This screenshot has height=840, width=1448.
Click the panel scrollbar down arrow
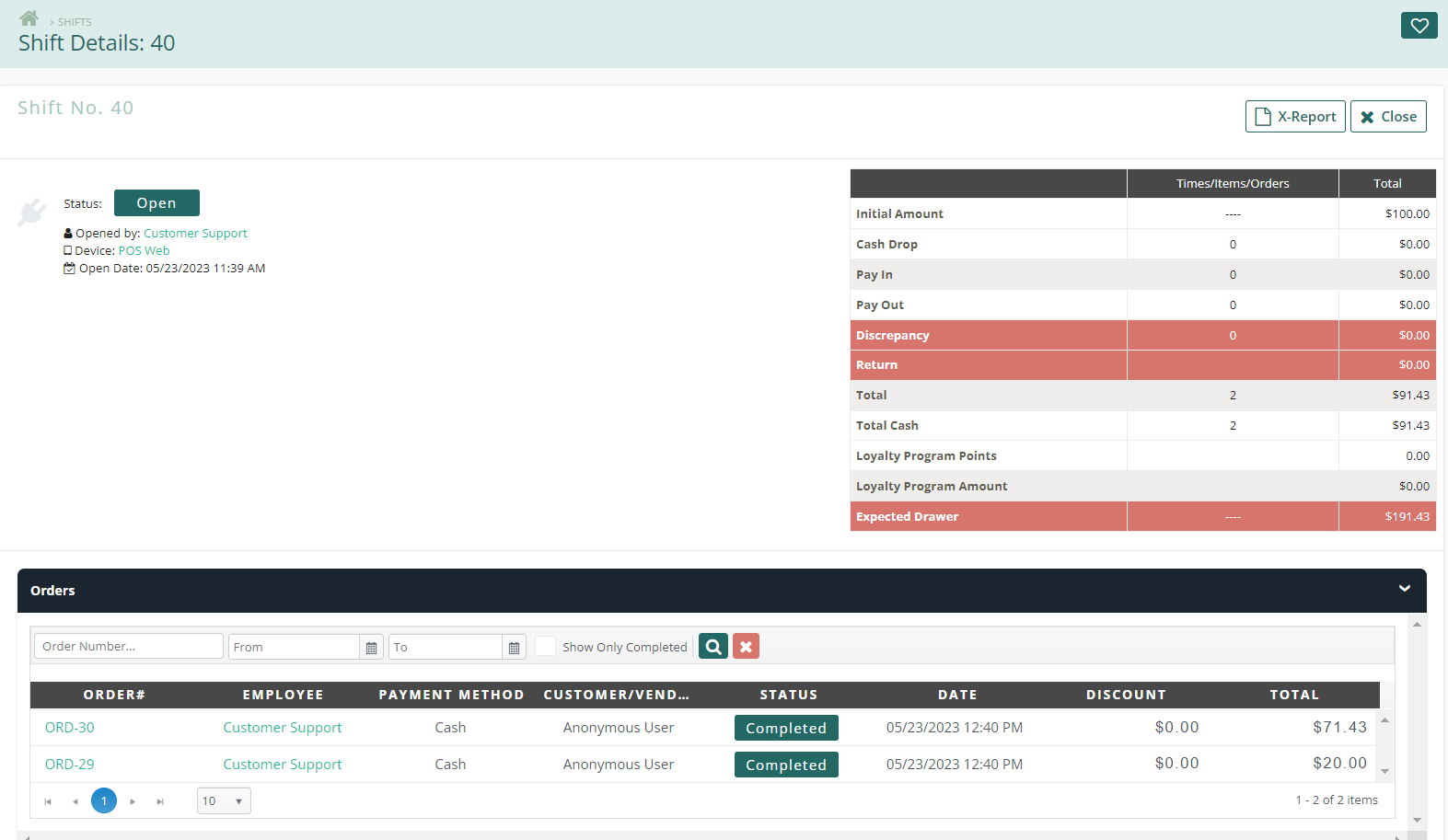tap(1417, 819)
